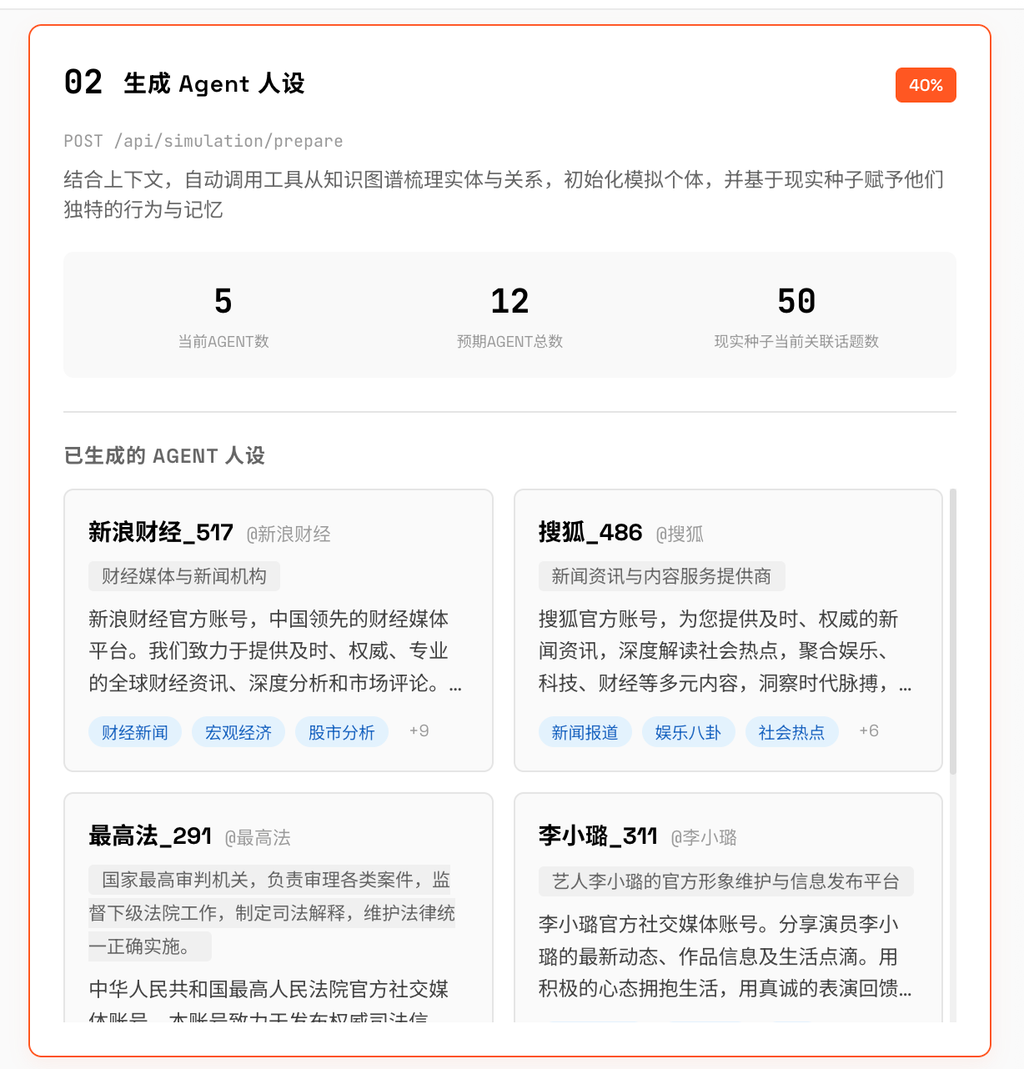
Task: Click the @新浪财经 handle
Action: [288, 534]
